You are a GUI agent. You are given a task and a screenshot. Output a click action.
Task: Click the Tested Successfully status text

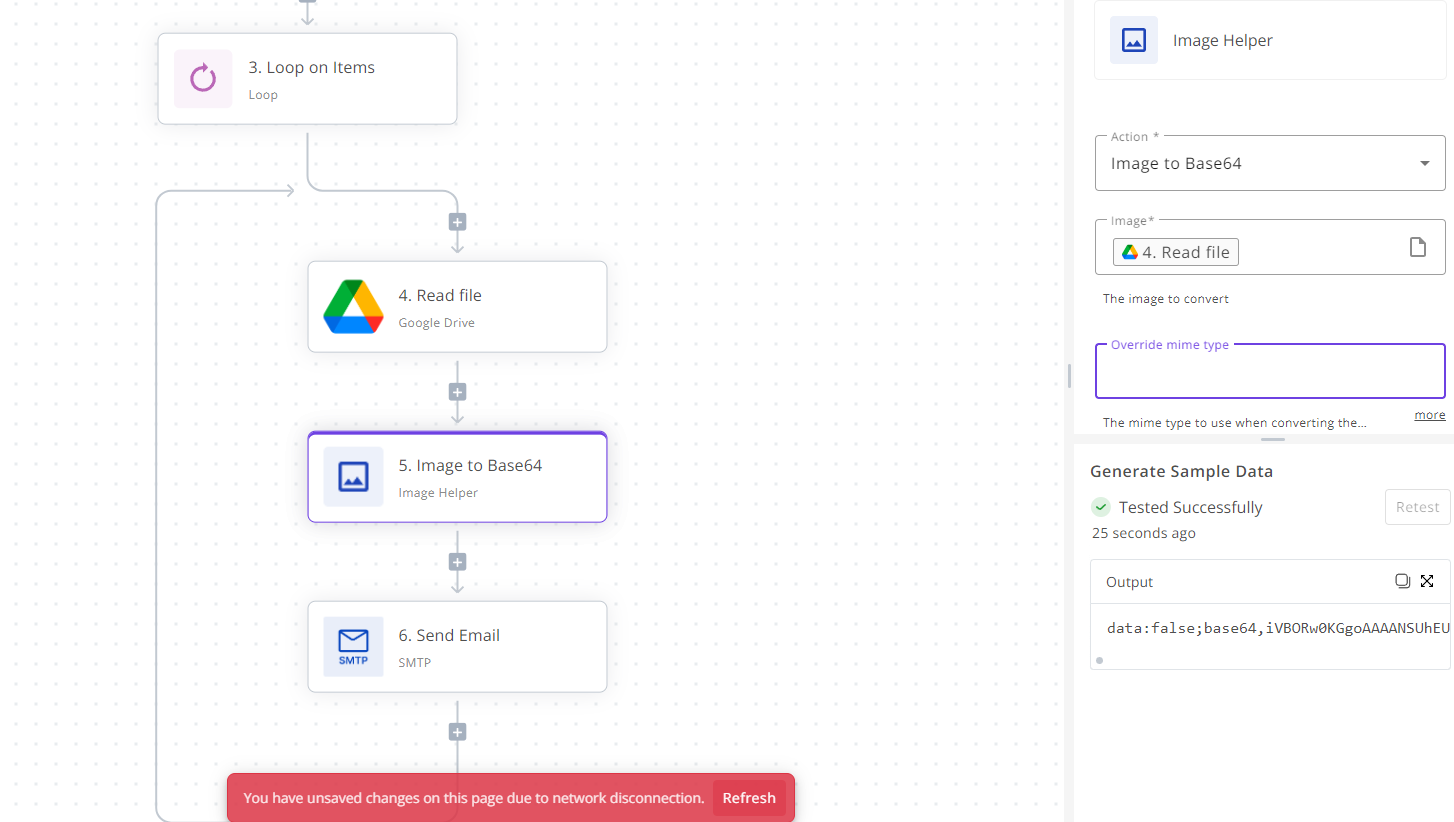(1190, 507)
